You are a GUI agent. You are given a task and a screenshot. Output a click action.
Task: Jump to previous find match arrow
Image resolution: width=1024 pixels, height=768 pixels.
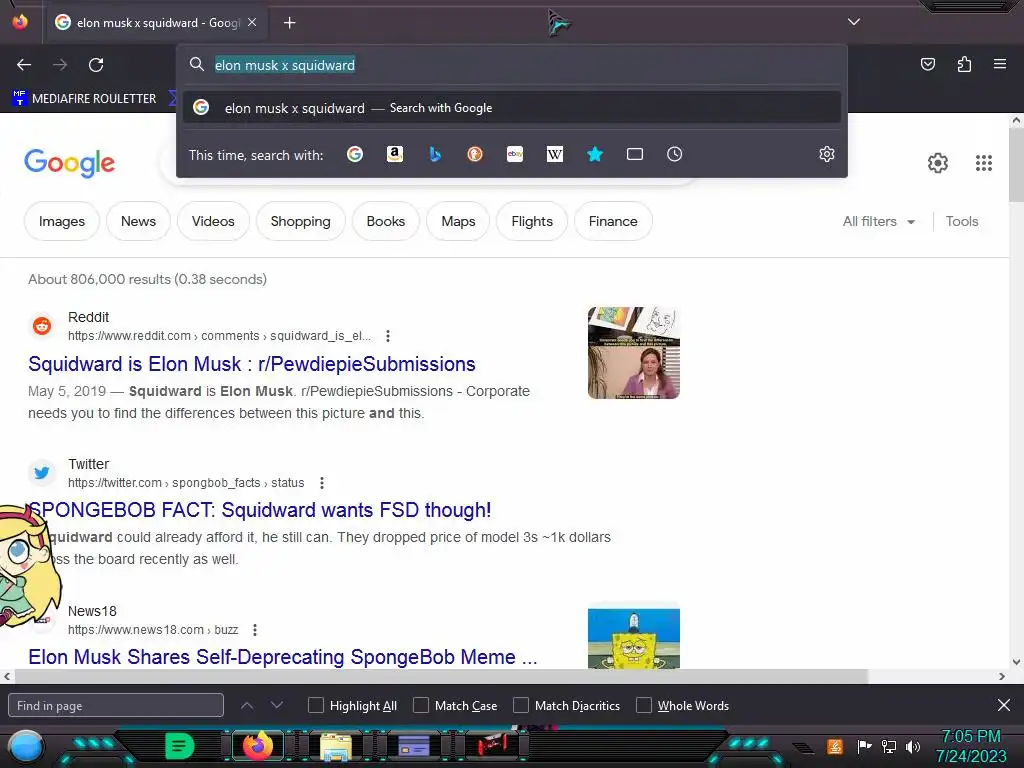247,705
